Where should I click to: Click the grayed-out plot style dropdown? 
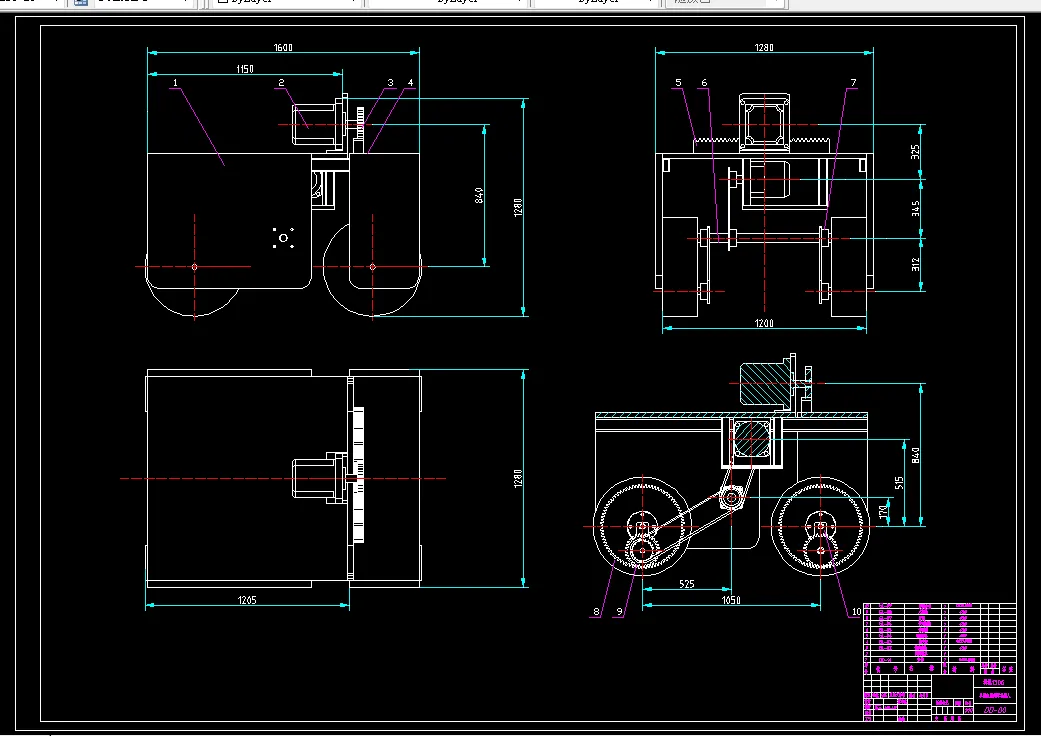pos(725,3)
